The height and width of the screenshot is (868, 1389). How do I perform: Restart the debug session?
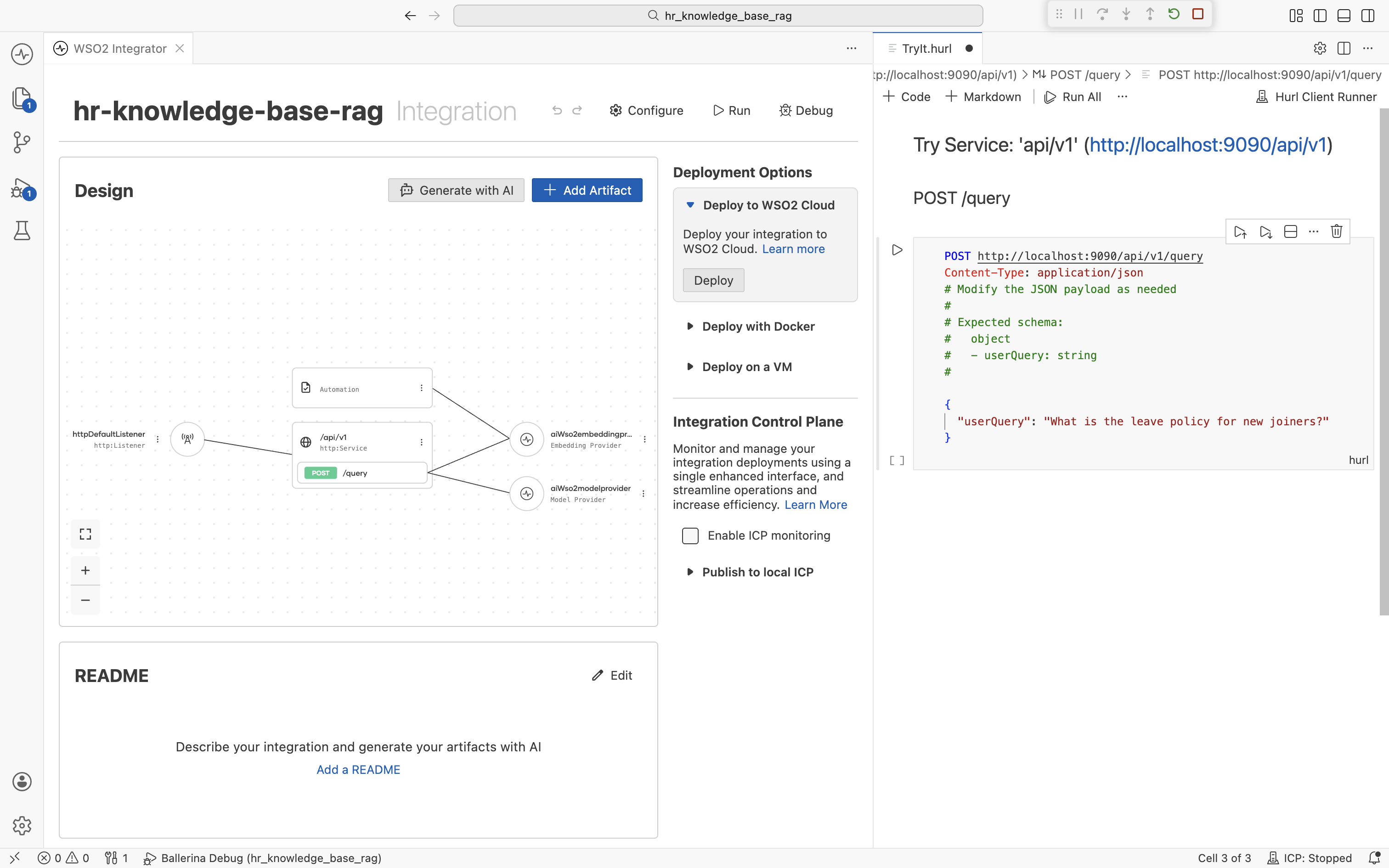tap(1174, 14)
